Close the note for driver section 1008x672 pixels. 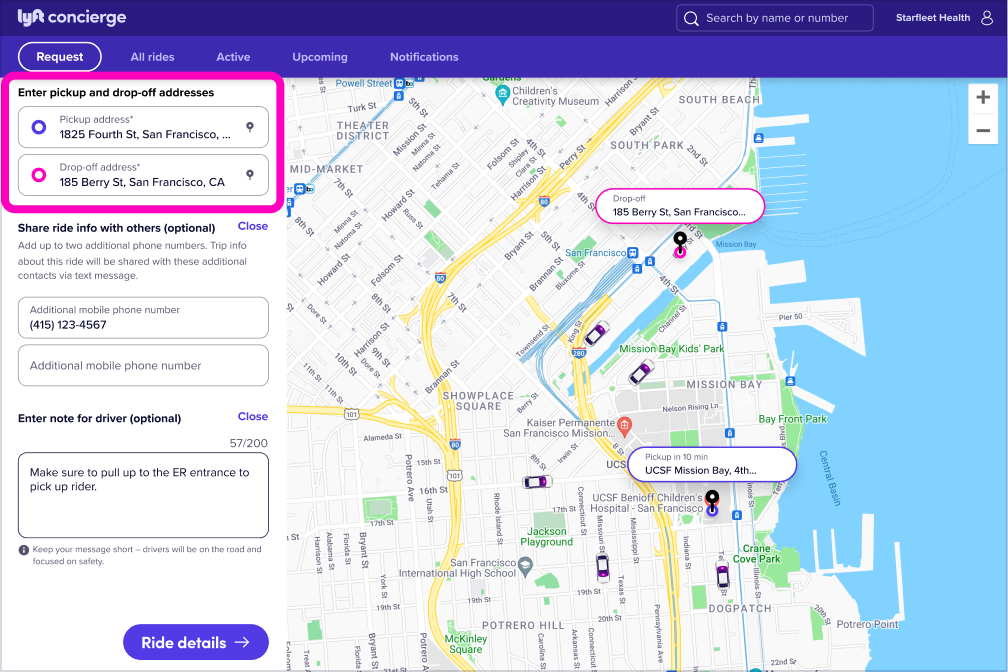pyautogui.click(x=253, y=416)
